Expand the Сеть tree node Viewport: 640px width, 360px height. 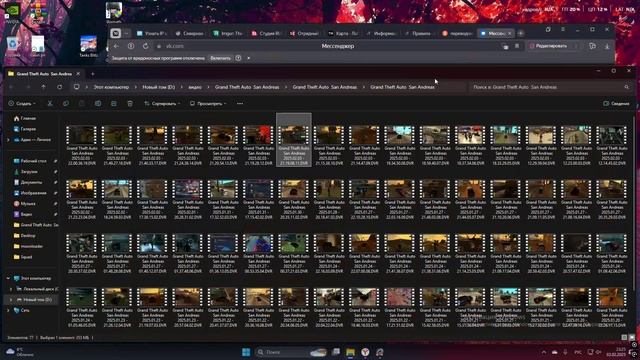click(x=8, y=310)
